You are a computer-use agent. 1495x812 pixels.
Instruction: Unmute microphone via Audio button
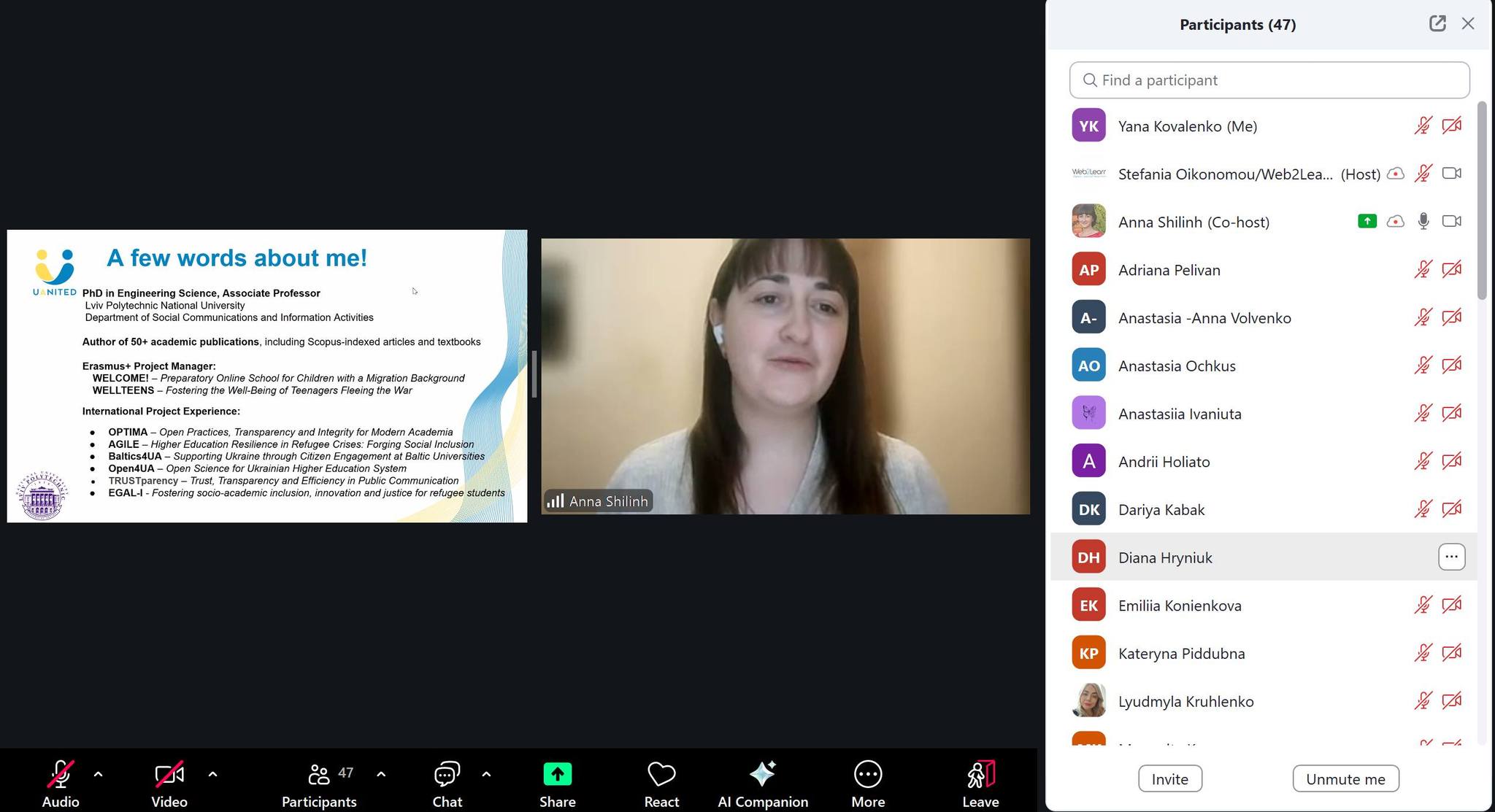click(61, 775)
